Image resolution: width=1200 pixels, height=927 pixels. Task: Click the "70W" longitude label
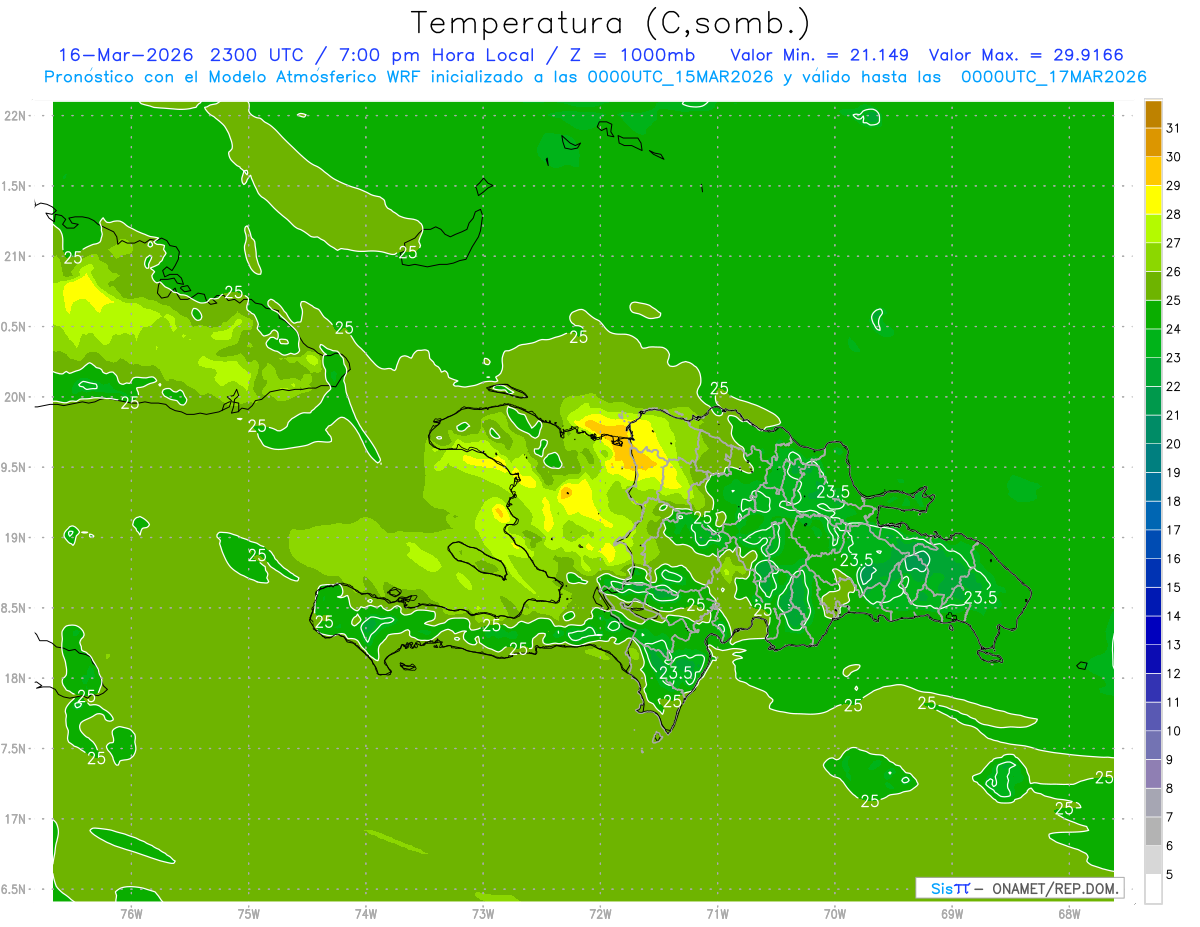click(x=835, y=913)
